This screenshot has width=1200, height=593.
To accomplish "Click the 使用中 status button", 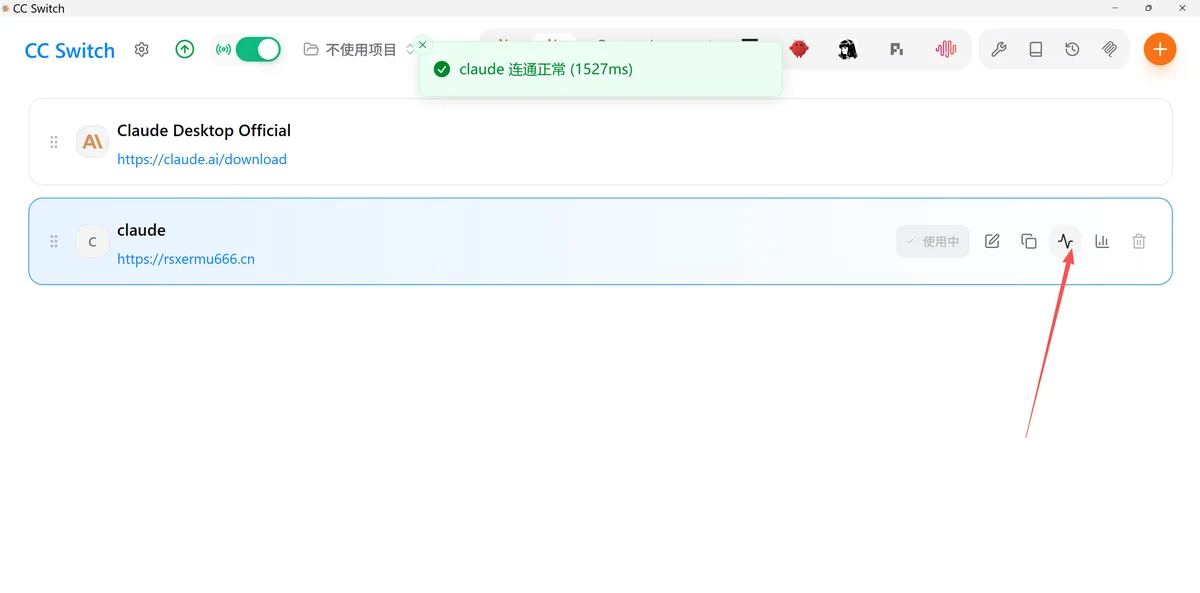I will click(933, 241).
